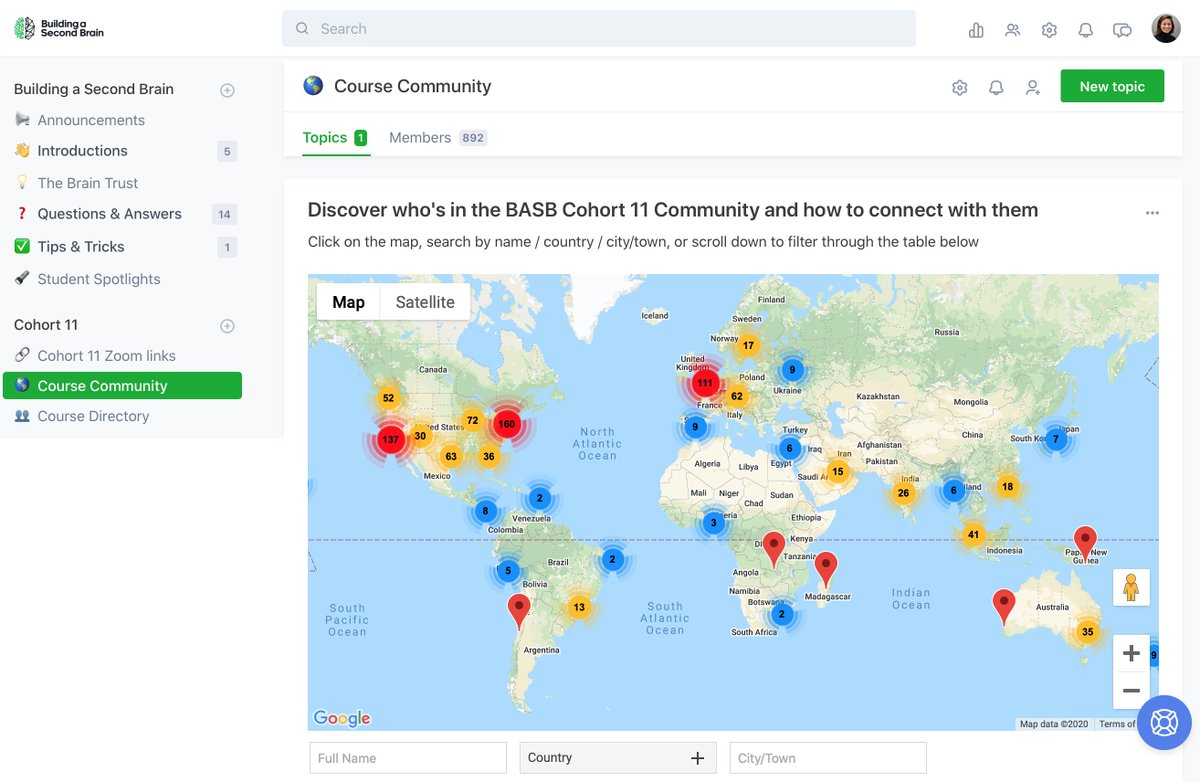This screenshot has height=782, width=1200.
Task: Click the Questions & Answers 14 count badge
Action: tap(224, 214)
